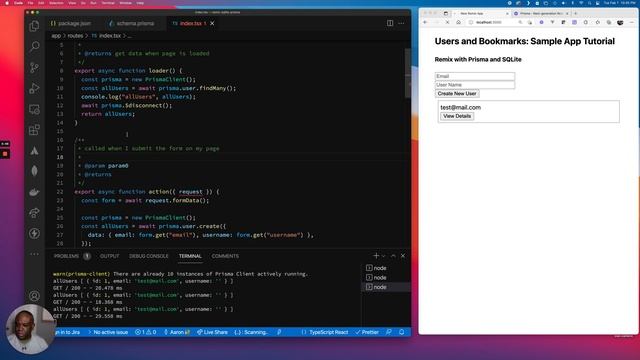
Task: Close the Prisma browser tab
Action: (567, 13)
